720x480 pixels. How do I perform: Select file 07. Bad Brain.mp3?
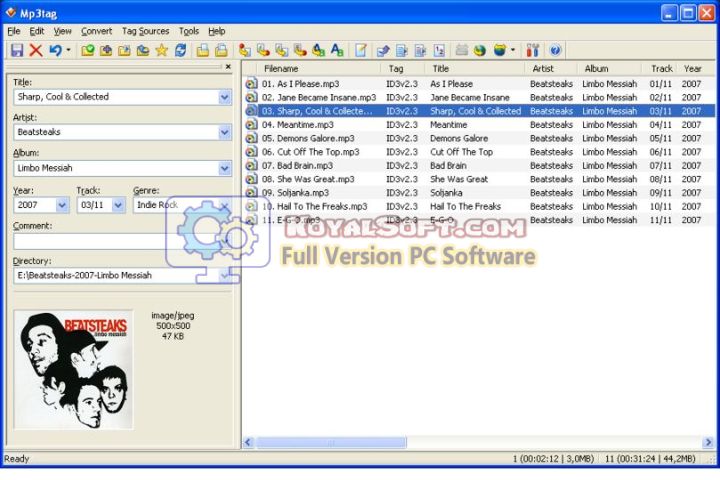(x=297, y=165)
